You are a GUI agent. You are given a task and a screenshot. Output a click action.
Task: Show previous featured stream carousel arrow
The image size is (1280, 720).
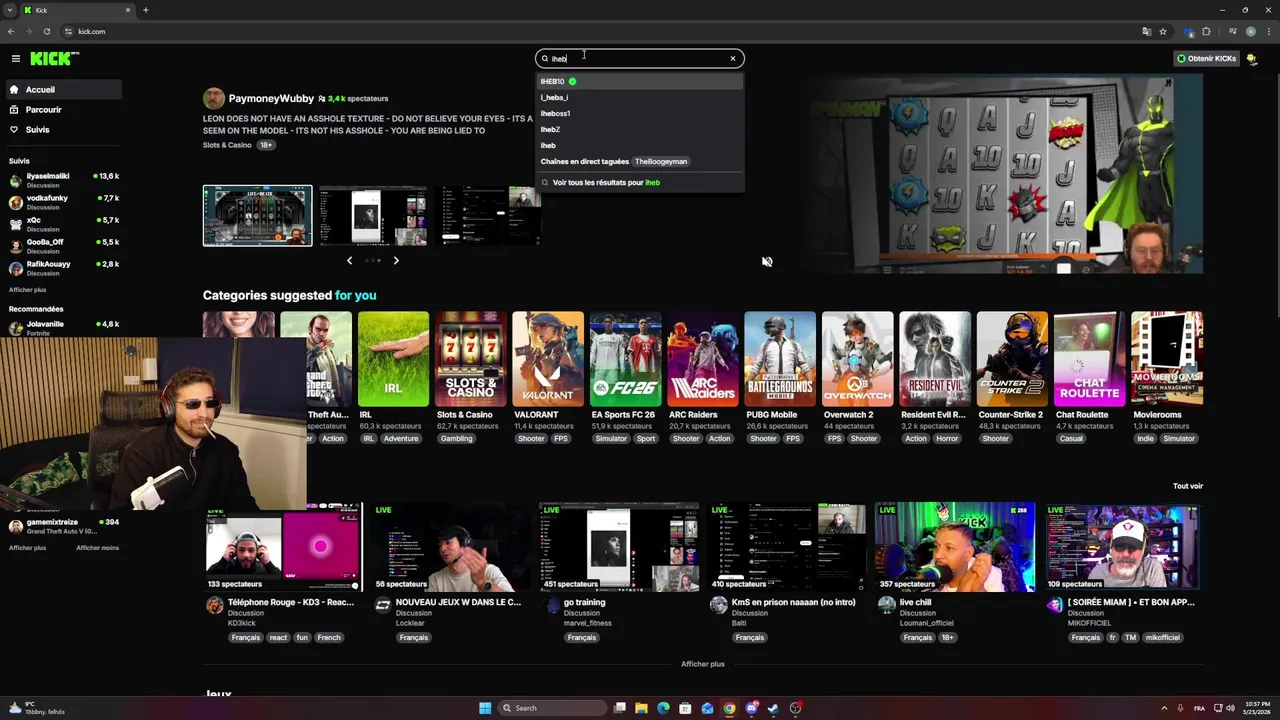point(349,261)
